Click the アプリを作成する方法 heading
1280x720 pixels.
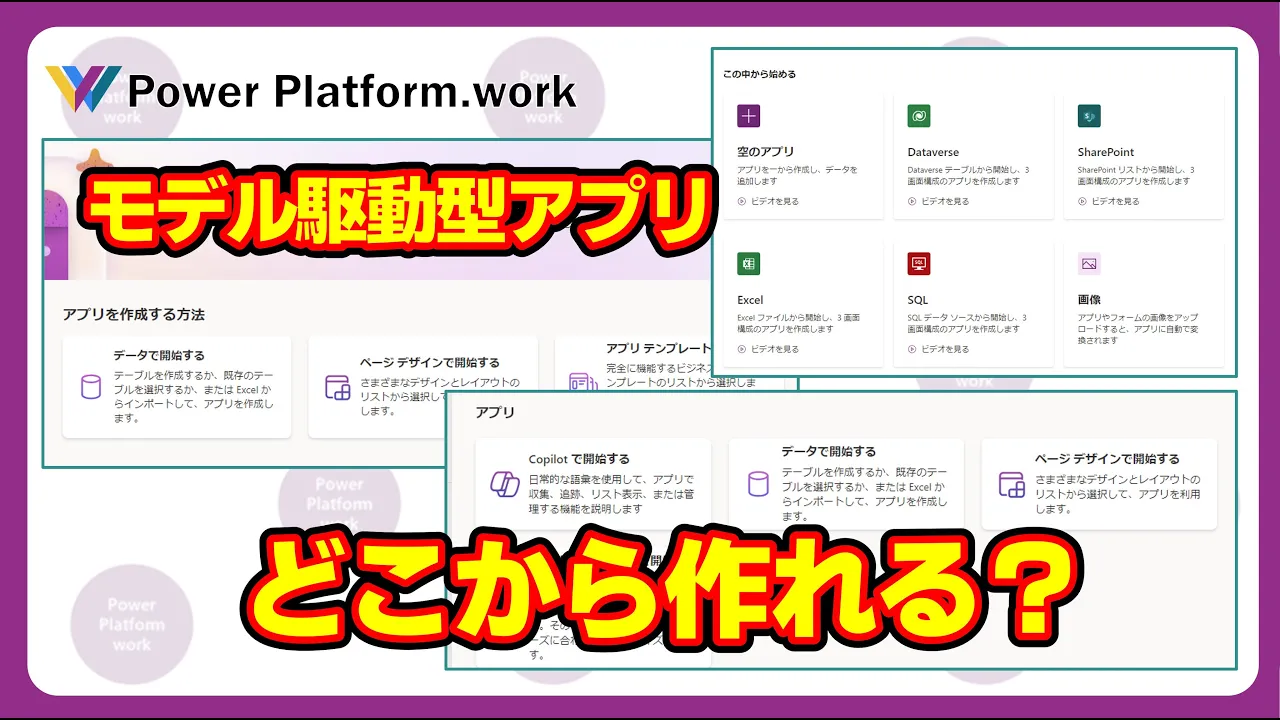click(x=133, y=314)
